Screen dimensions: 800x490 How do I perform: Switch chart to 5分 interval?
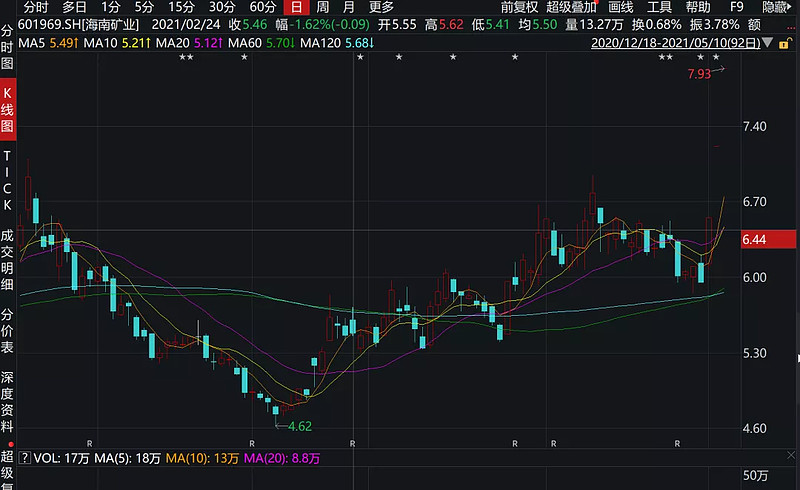(144, 7)
